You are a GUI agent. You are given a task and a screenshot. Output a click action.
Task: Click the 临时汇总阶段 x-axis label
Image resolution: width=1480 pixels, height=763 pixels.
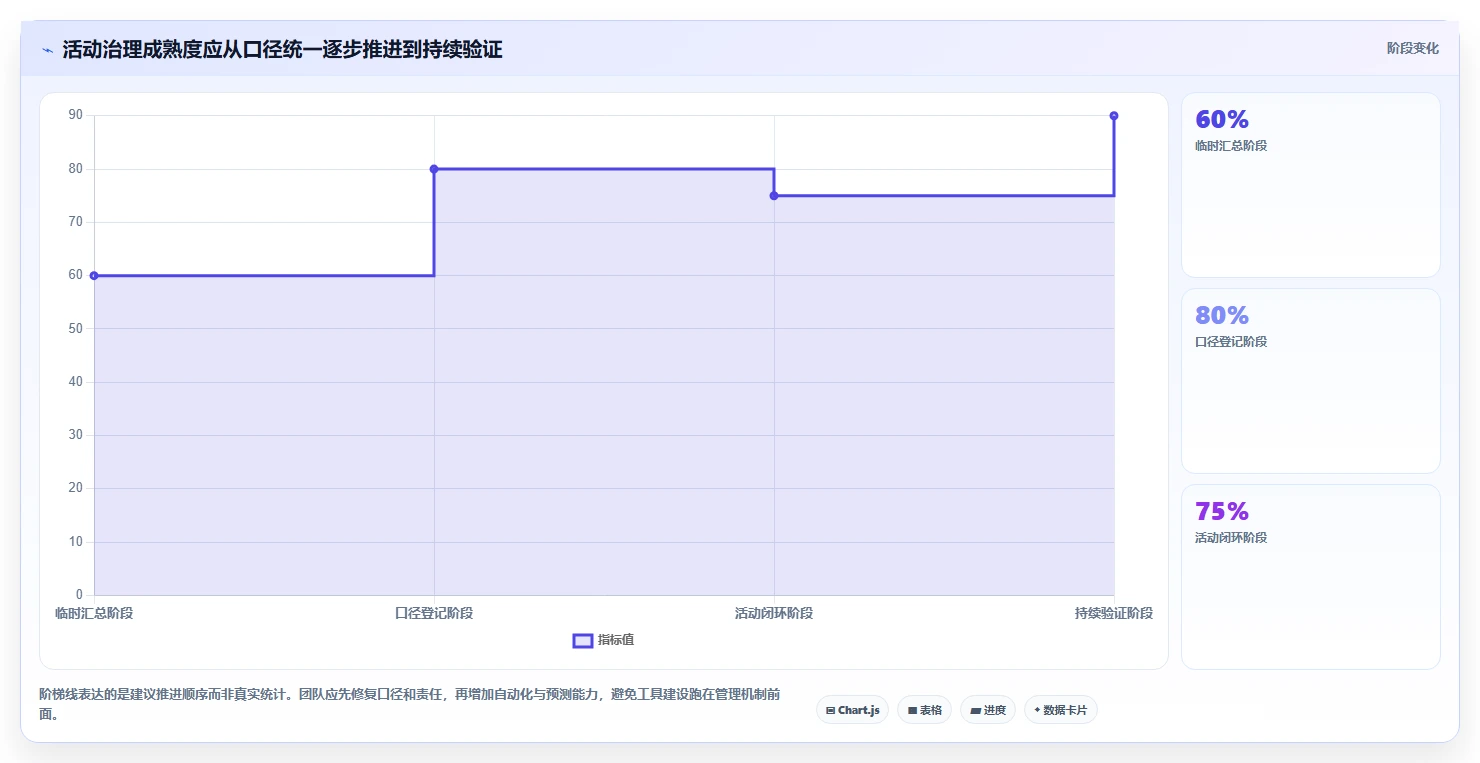[x=94, y=613]
